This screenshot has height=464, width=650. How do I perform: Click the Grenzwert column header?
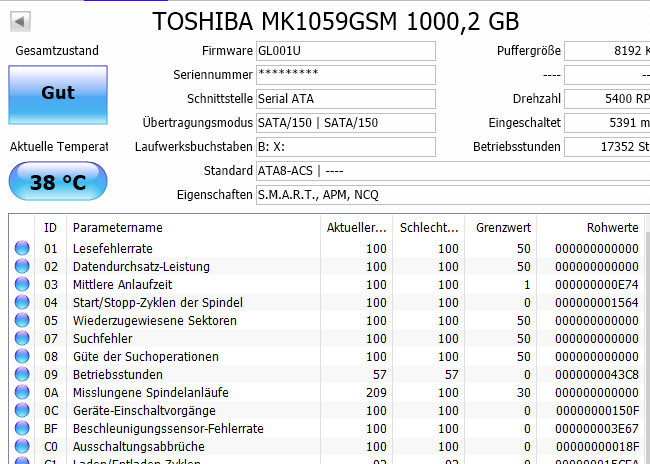tap(501, 228)
